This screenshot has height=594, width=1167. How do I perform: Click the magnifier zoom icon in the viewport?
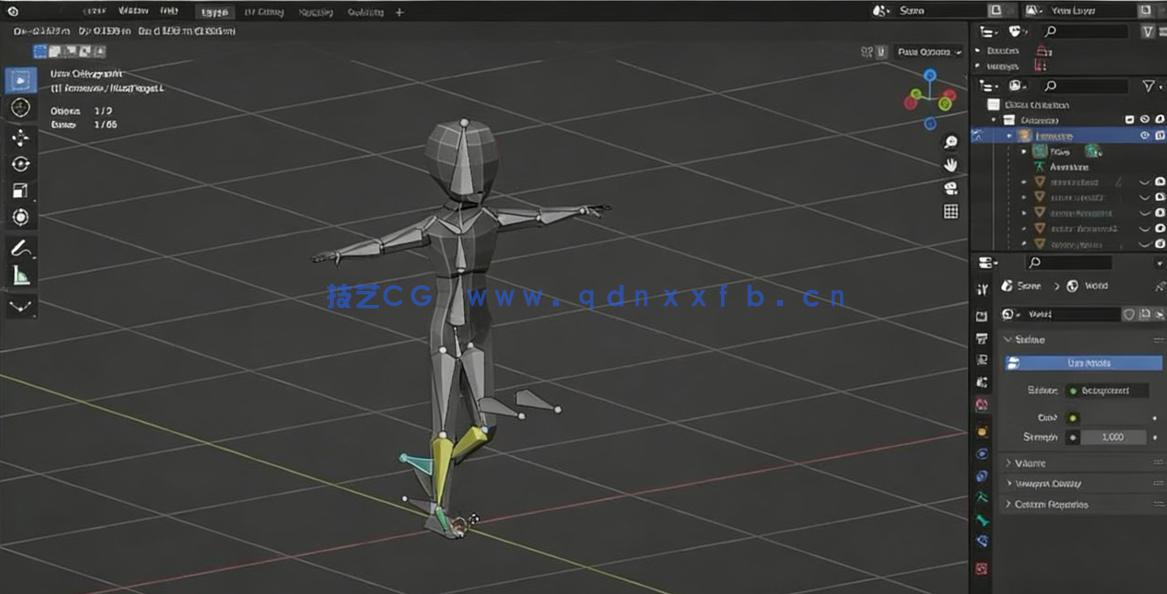950,143
